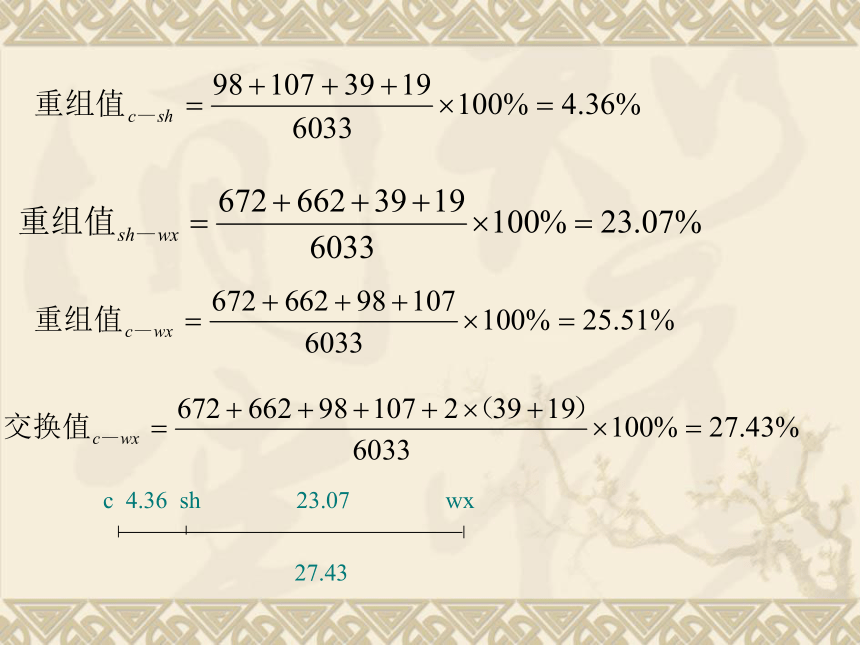Click the 23.07% result of sh-wx formula
This screenshot has width=860, height=645.
(650, 223)
